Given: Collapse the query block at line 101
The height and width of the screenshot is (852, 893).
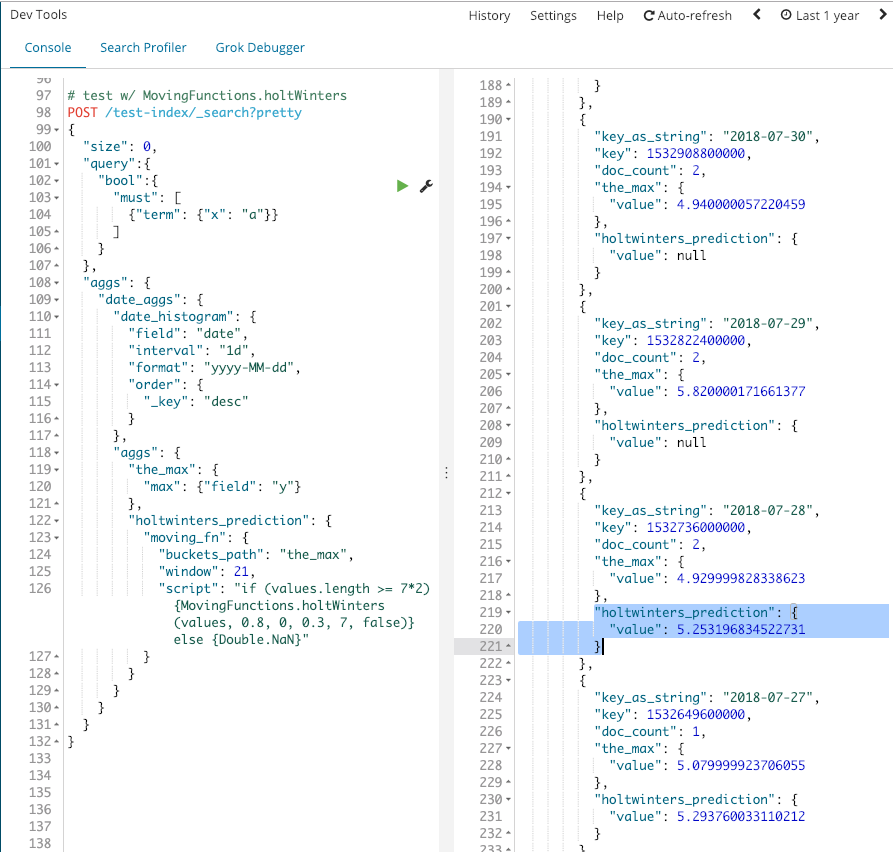Looking at the screenshot, I should pyautogui.click(x=56, y=164).
